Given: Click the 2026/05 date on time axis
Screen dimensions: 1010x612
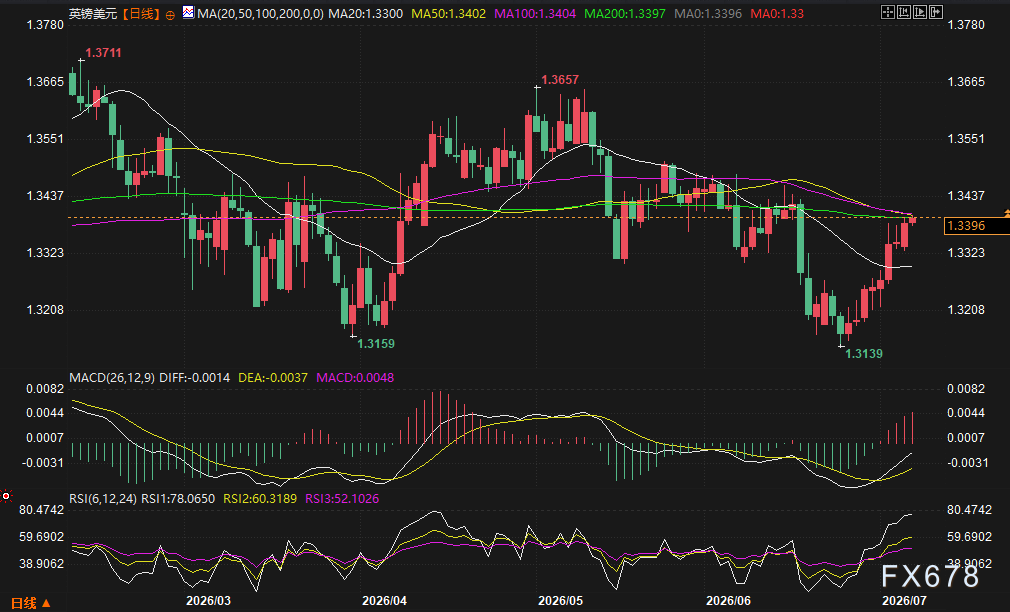Looking at the screenshot, I should tap(560, 600).
